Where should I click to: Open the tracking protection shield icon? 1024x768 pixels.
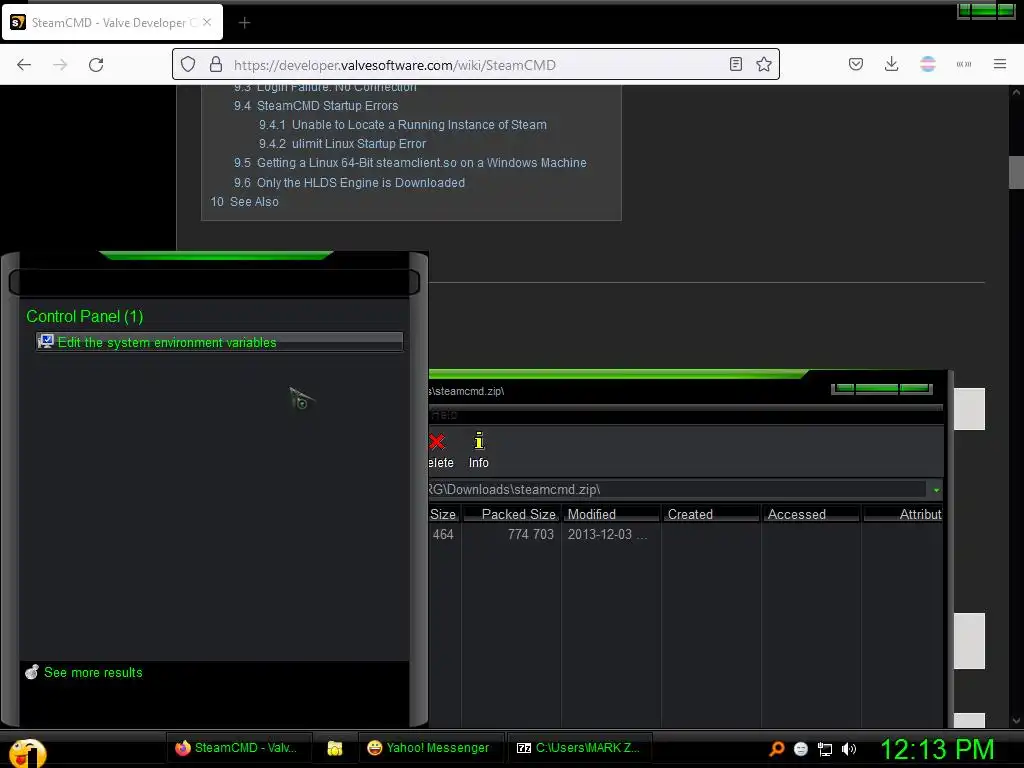coord(188,65)
